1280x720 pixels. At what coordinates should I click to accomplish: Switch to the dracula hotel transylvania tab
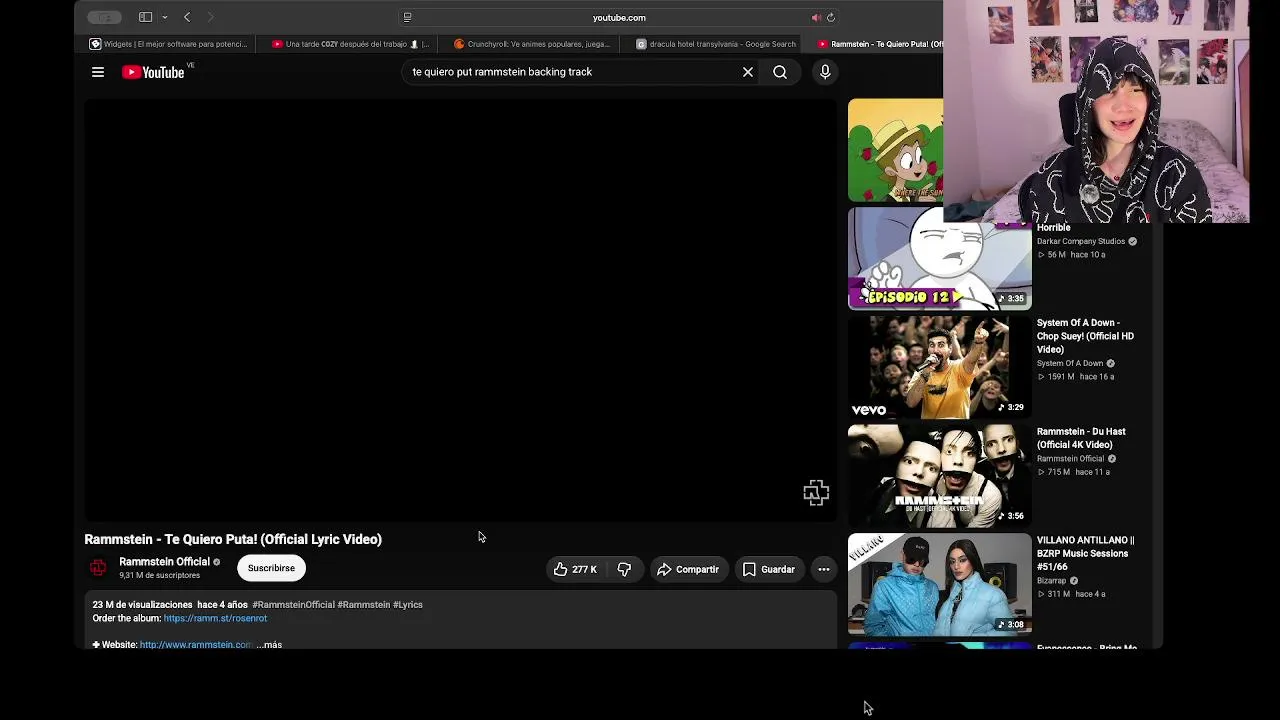point(714,44)
